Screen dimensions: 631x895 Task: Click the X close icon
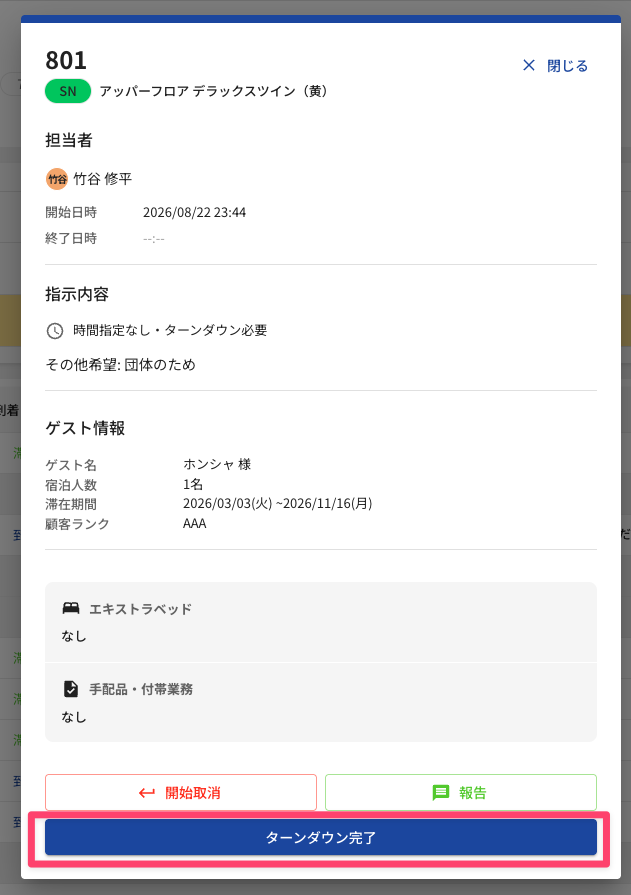point(529,66)
